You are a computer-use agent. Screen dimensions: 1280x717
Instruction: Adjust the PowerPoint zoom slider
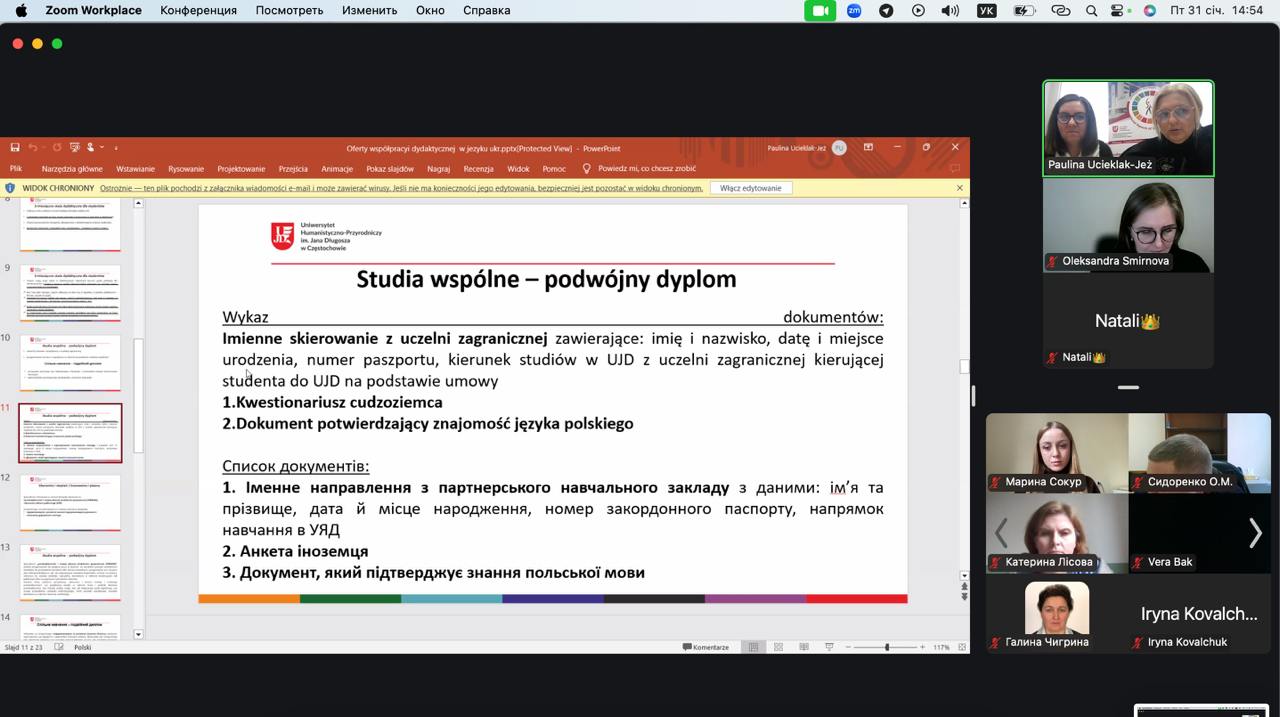pyautogui.click(x=887, y=647)
